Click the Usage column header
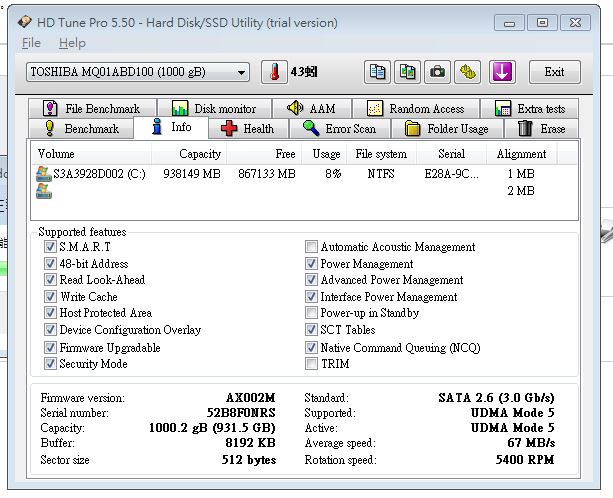613x498 pixels. [324, 154]
